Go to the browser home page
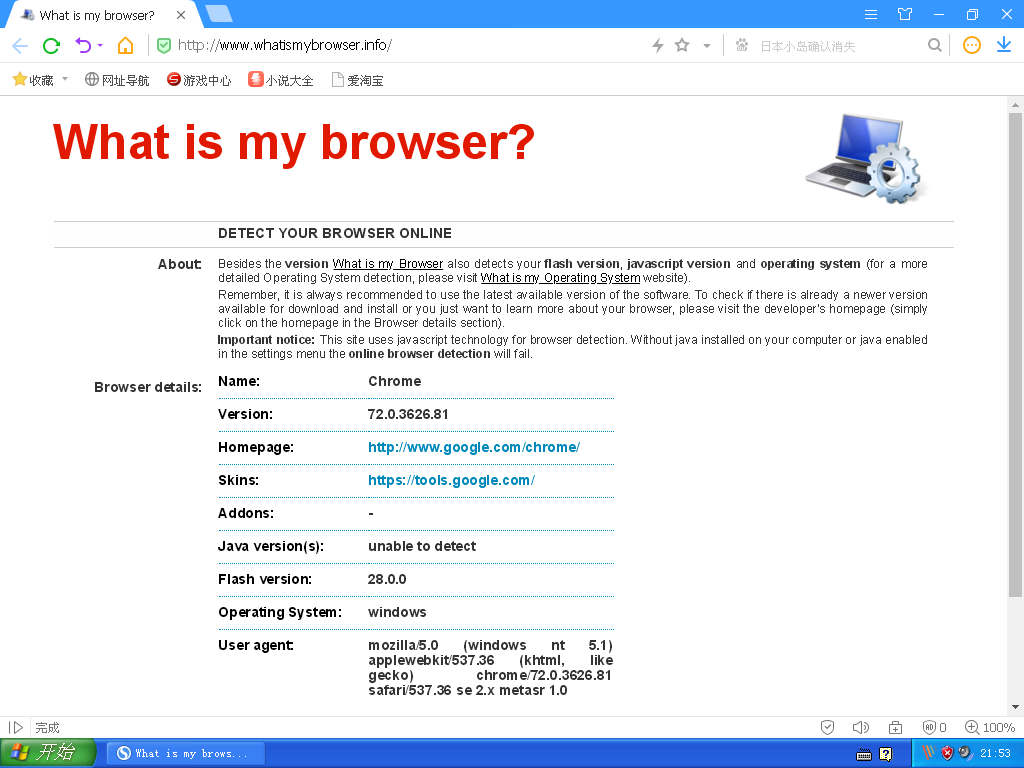Image resolution: width=1024 pixels, height=768 pixels. [x=125, y=45]
